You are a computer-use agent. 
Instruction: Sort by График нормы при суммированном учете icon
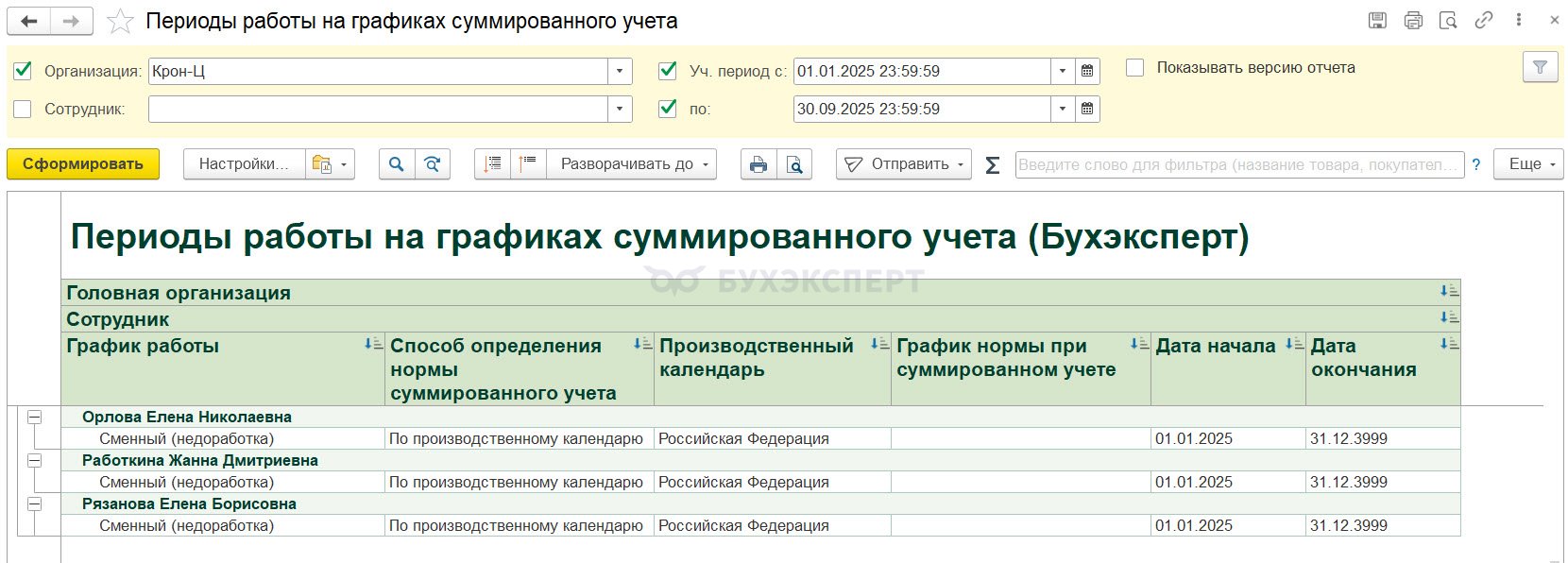(1139, 344)
